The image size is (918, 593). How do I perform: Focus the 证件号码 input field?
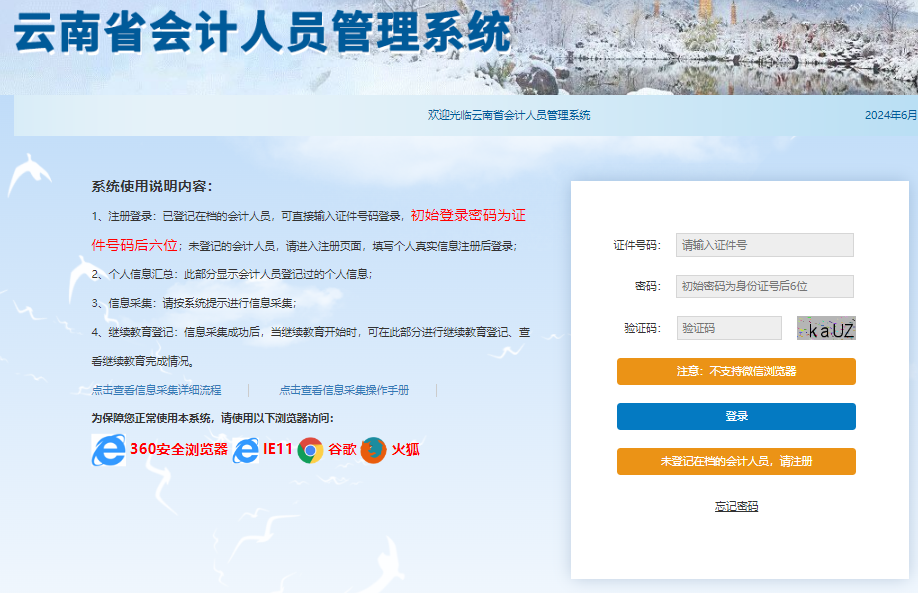[765, 245]
